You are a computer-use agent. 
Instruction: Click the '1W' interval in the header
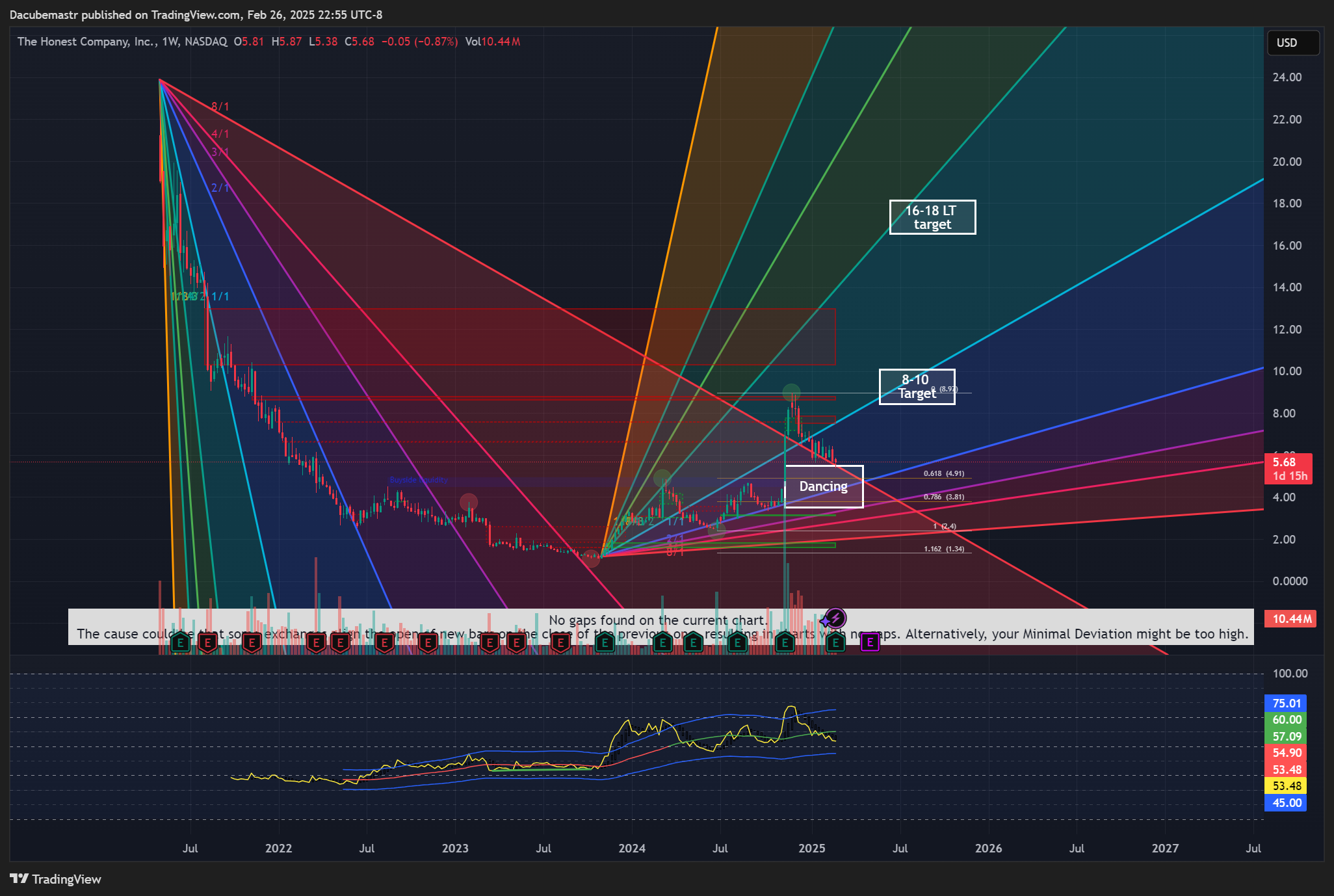170,42
